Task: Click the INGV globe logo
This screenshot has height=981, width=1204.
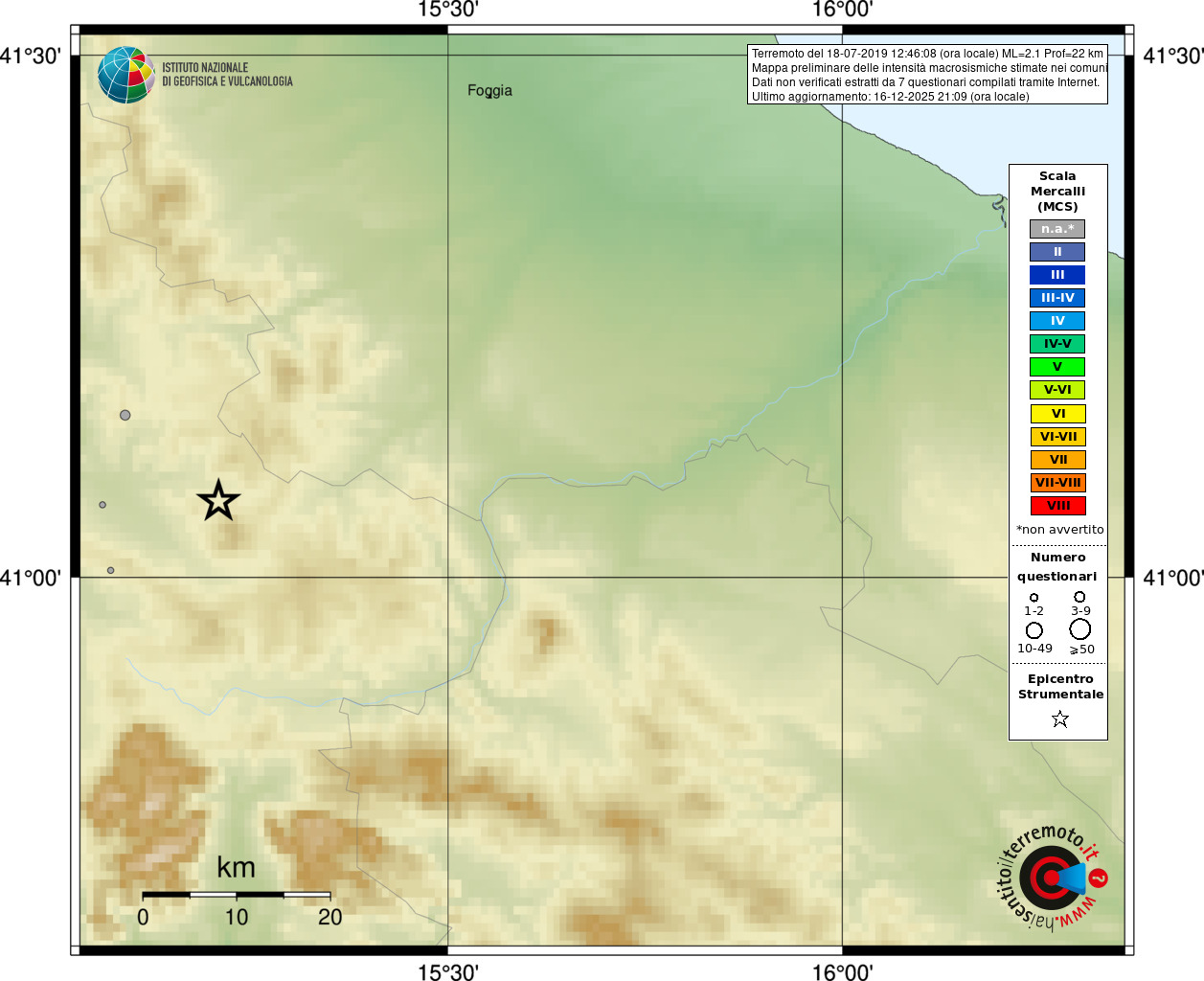Action: pyautogui.click(x=126, y=75)
